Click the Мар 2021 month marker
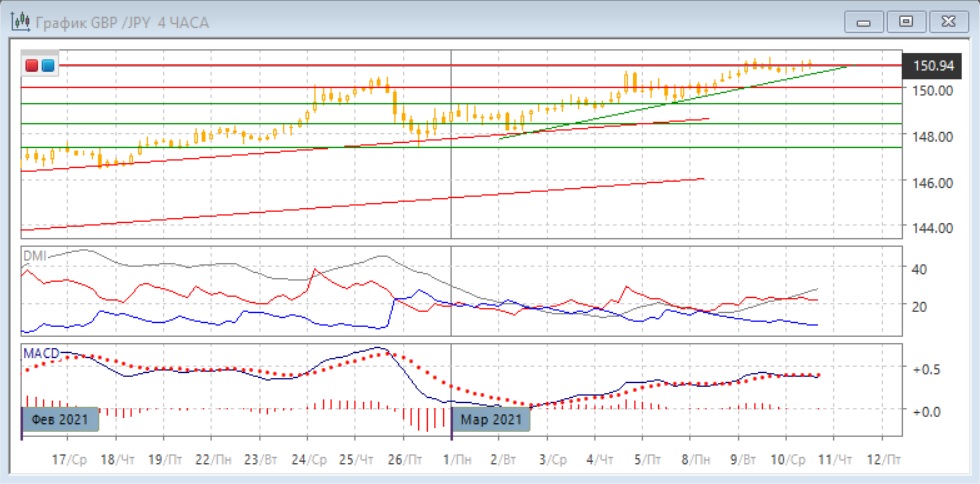This screenshot has width=980, height=484. (493, 419)
